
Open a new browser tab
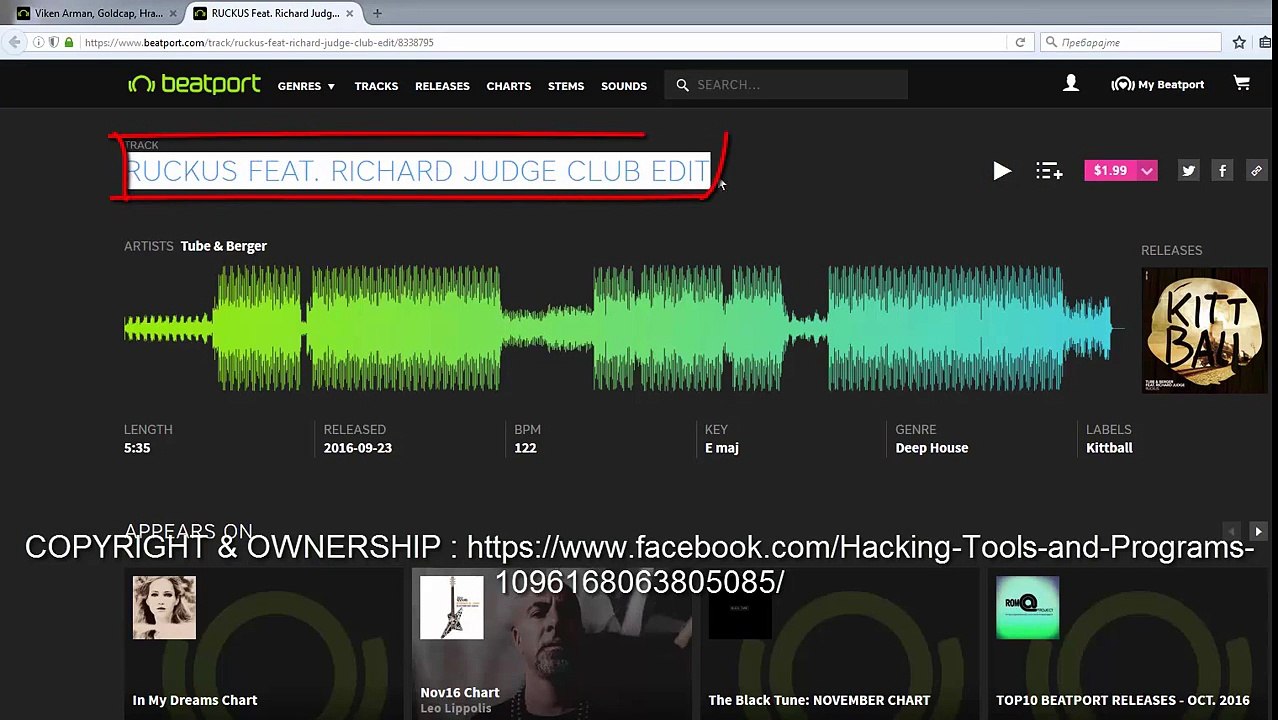coord(377,13)
